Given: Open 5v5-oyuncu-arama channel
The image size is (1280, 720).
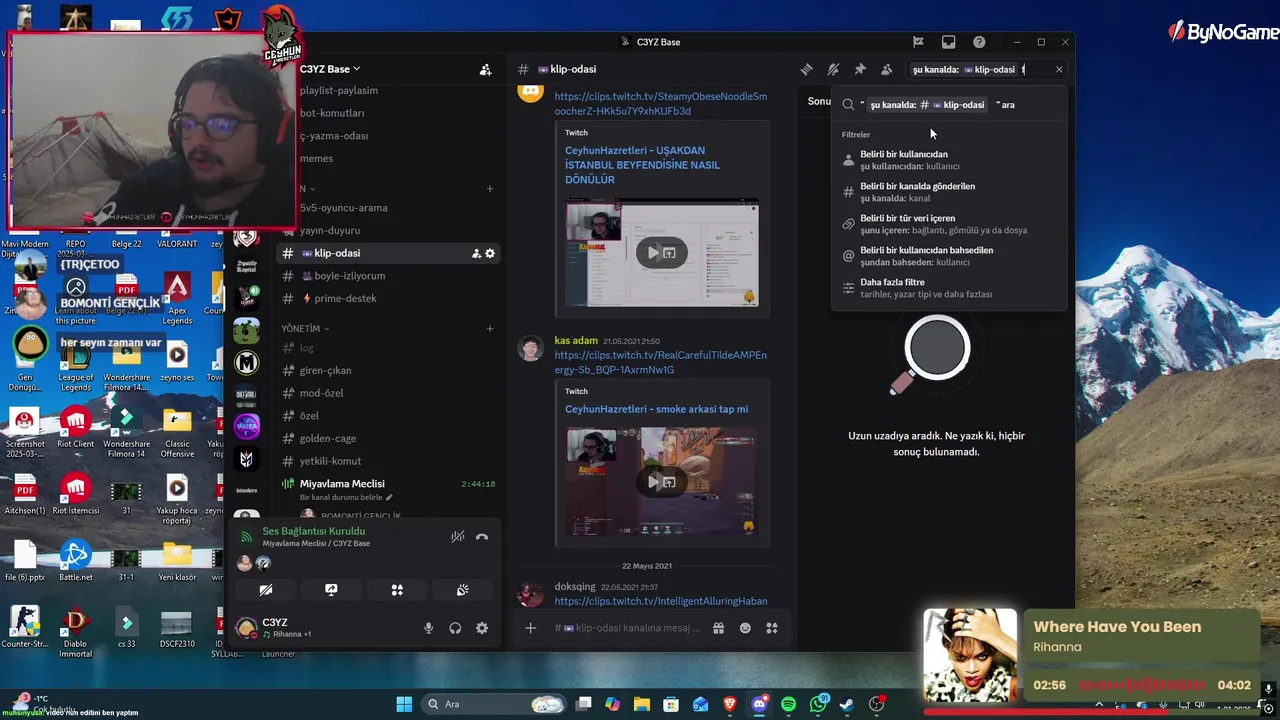Looking at the screenshot, I should 343,208.
